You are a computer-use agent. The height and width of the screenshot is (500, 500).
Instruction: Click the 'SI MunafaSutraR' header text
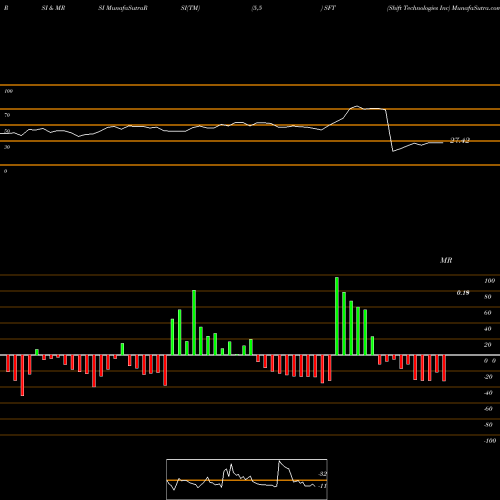pyautogui.click(x=123, y=8)
